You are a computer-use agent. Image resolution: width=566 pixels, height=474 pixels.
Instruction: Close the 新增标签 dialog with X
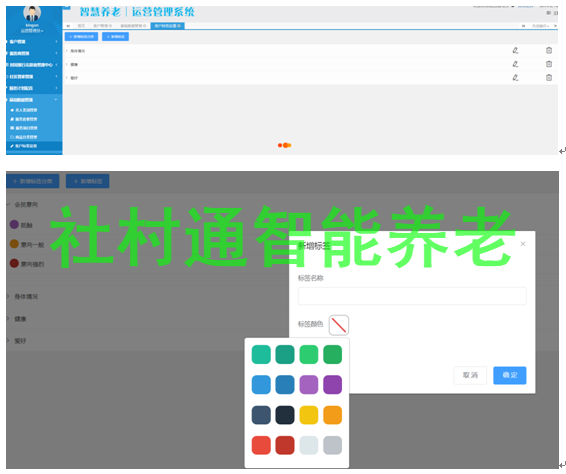tap(523, 244)
